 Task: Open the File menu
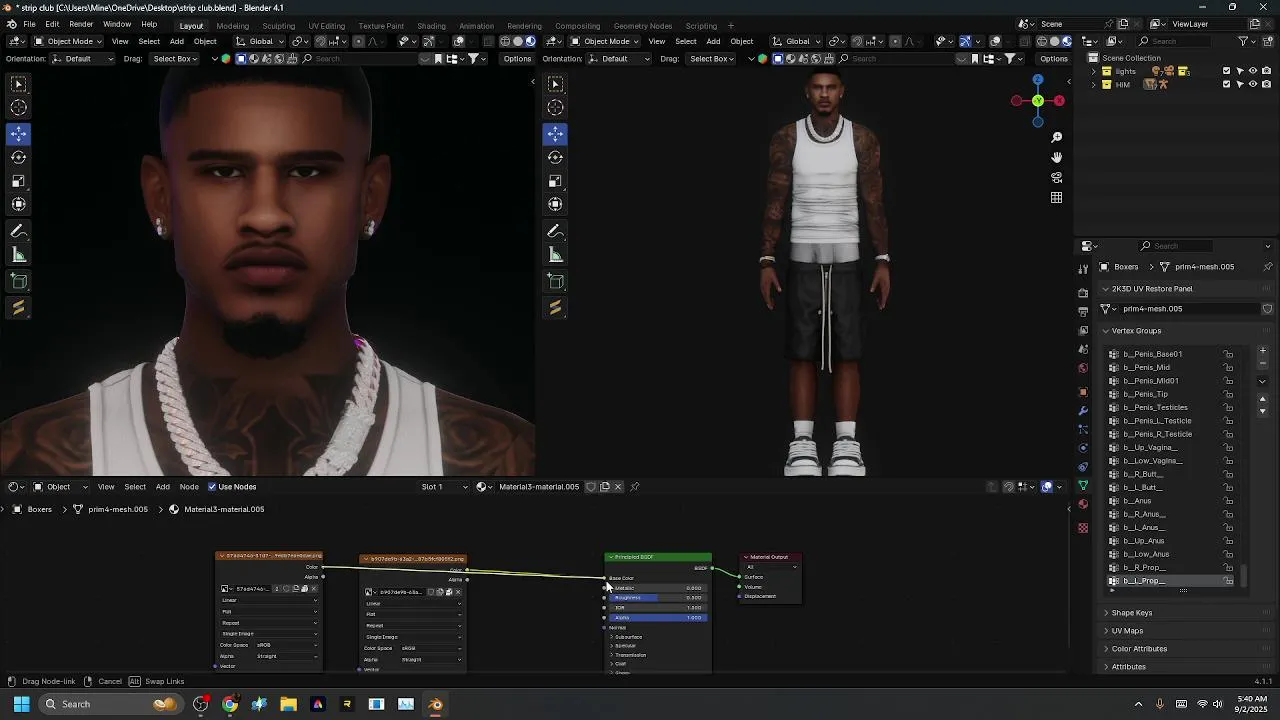tap(30, 24)
